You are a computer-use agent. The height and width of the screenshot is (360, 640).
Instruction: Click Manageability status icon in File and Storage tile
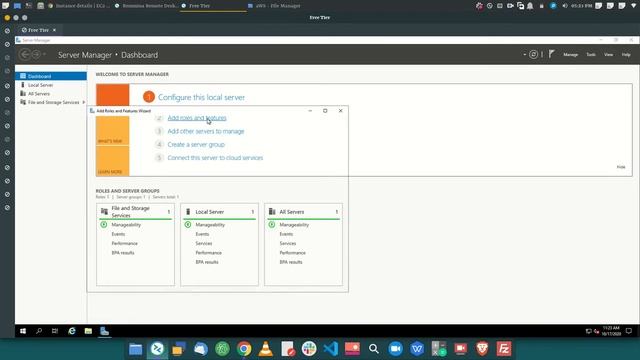tap(104, 224)
